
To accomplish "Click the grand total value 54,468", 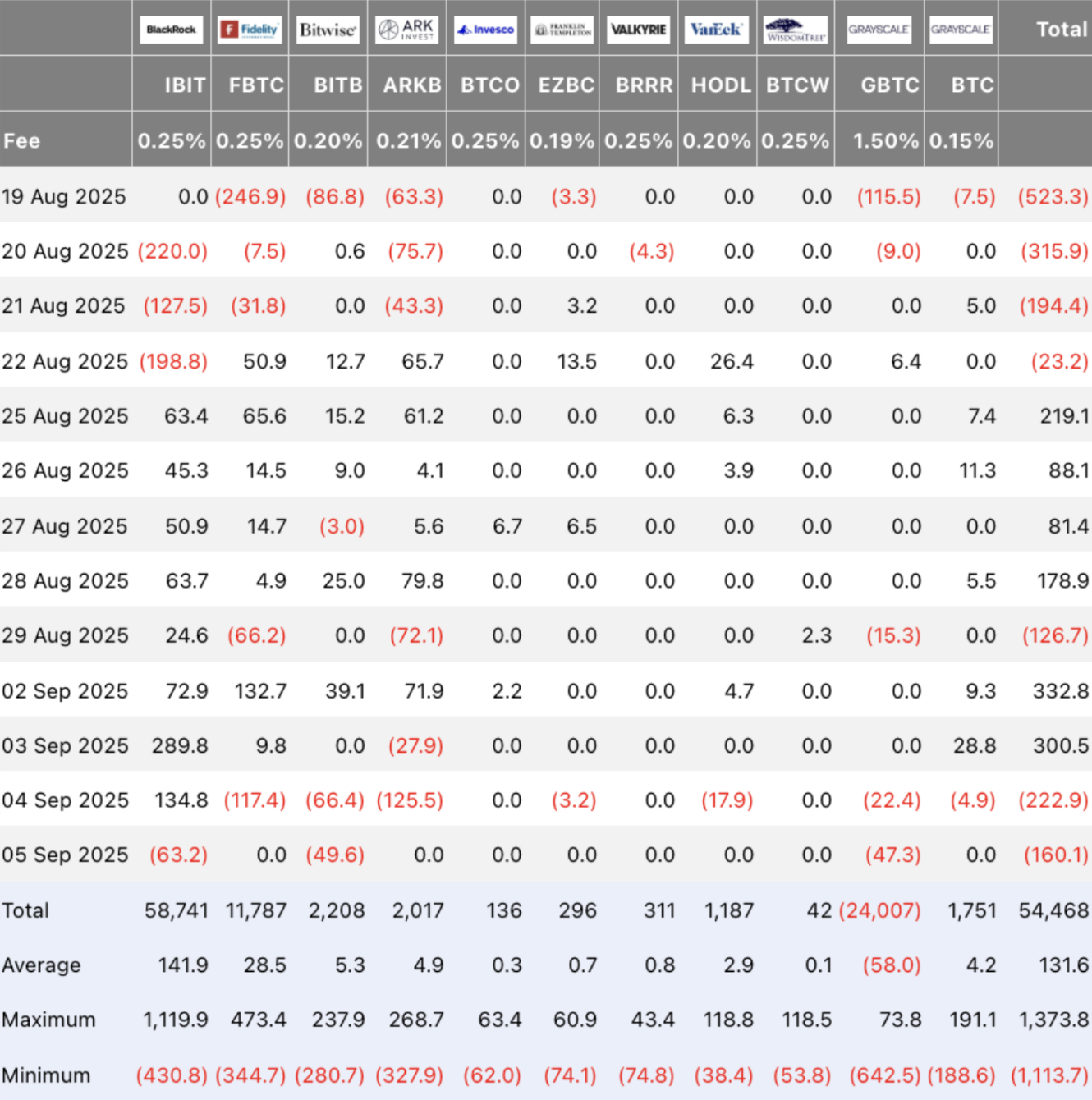I will (1053, 910).
